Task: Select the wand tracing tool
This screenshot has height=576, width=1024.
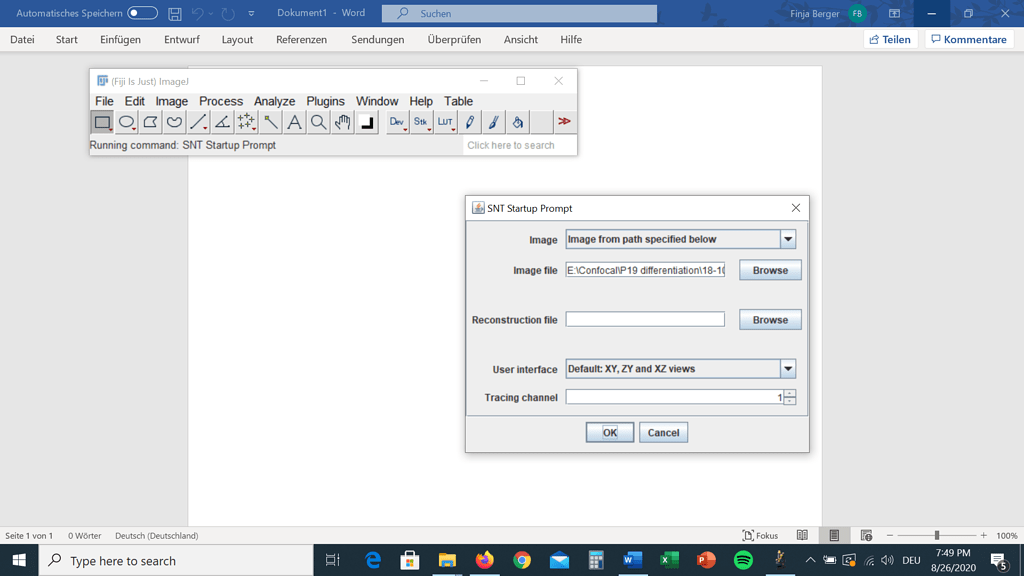Action: [x=271, y=122]
